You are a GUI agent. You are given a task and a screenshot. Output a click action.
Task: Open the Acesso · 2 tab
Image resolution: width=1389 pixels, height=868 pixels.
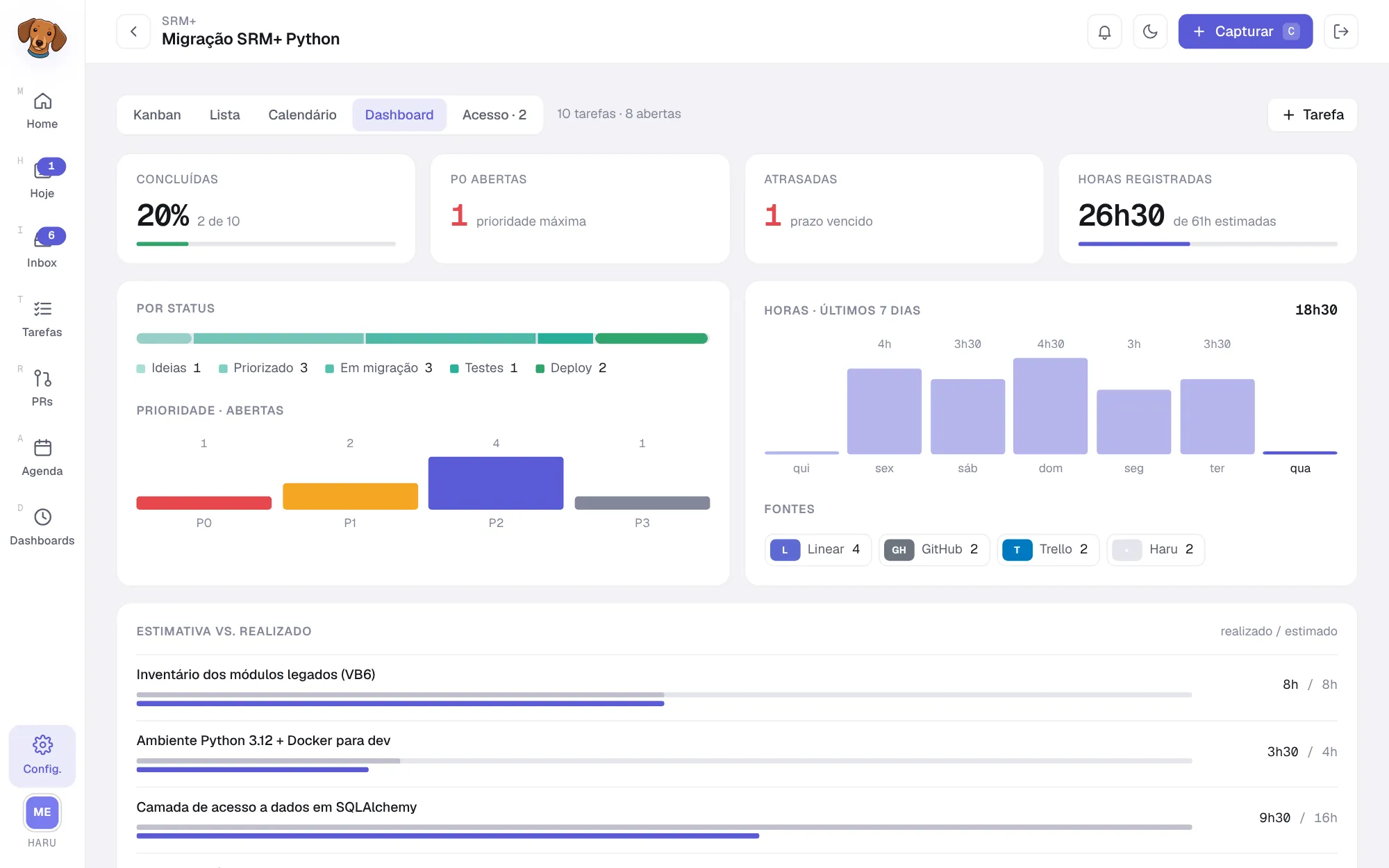point(494,115)
